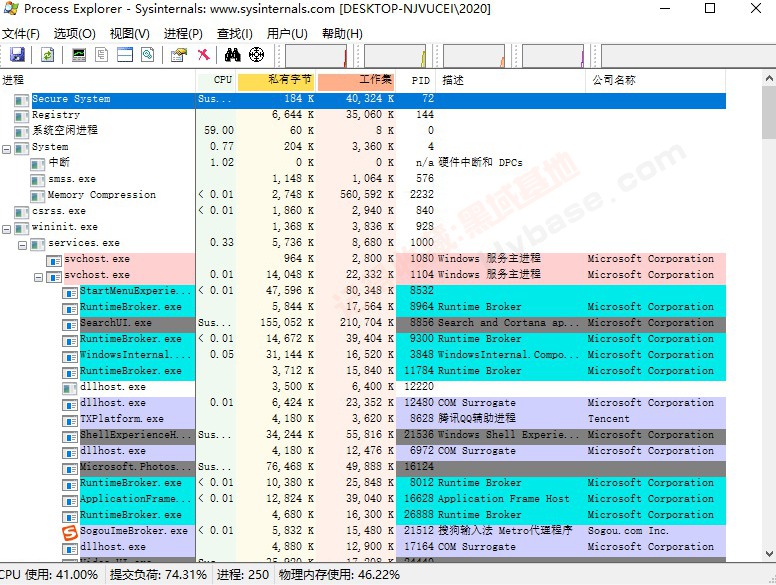Click the binoculars Find Handle icon
The width and height of the screenshot is (776, 585).
pos(233,54)
